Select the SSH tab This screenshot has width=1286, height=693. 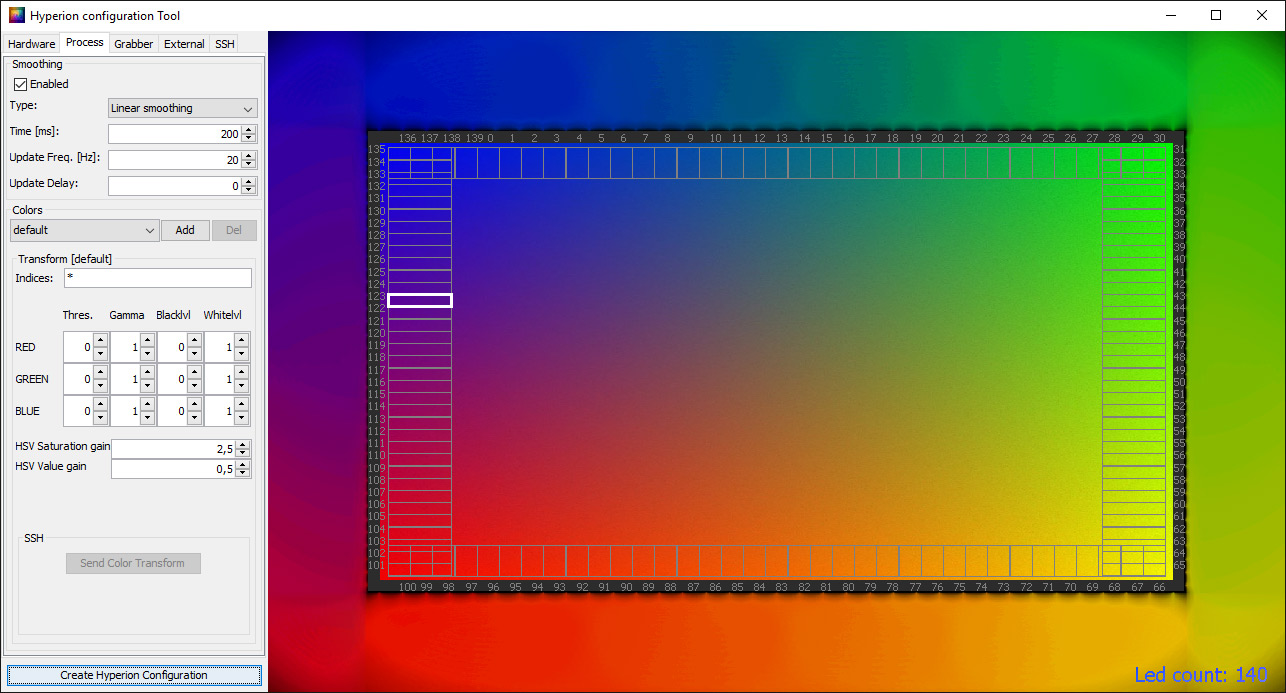coord(224,44)
